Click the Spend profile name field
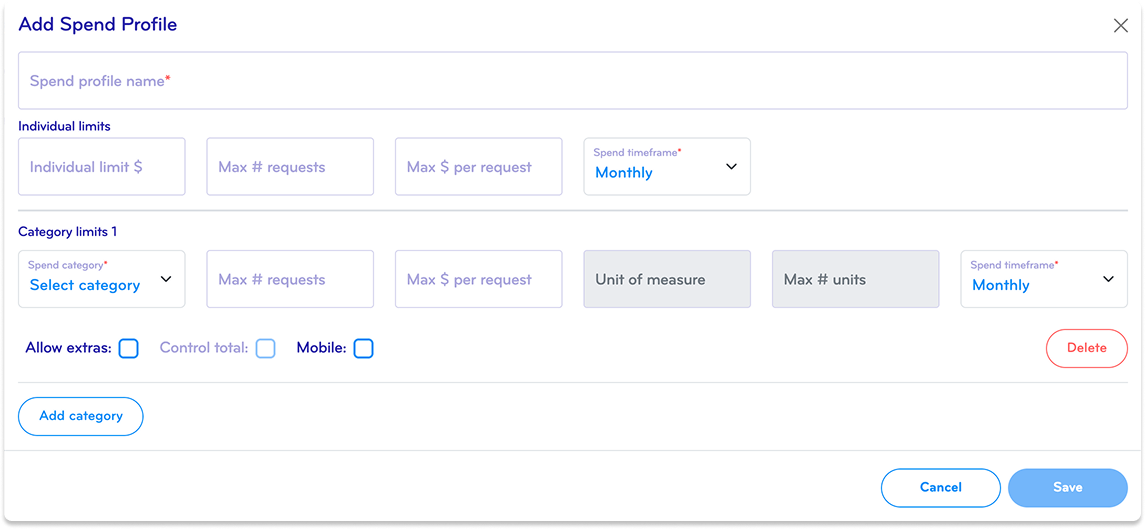This screenshot has width=1145, height=529. (x=572, y=80)
